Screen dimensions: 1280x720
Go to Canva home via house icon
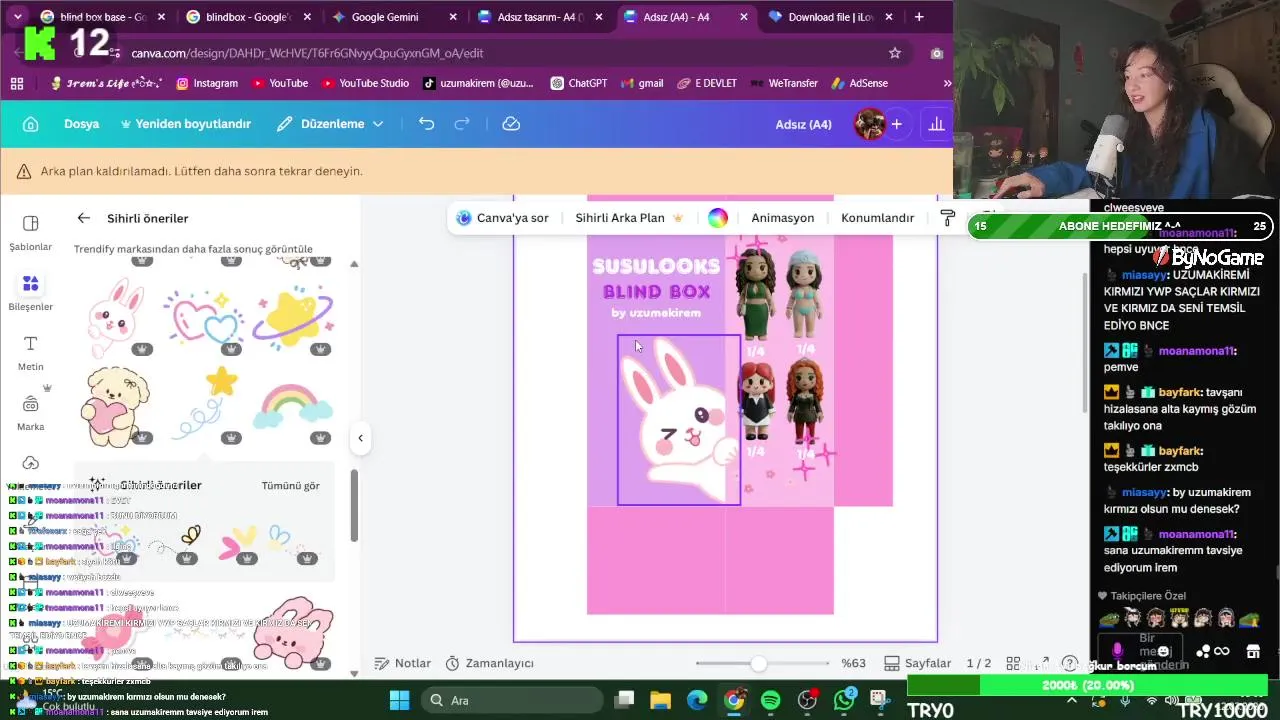(x=31, y=124)
